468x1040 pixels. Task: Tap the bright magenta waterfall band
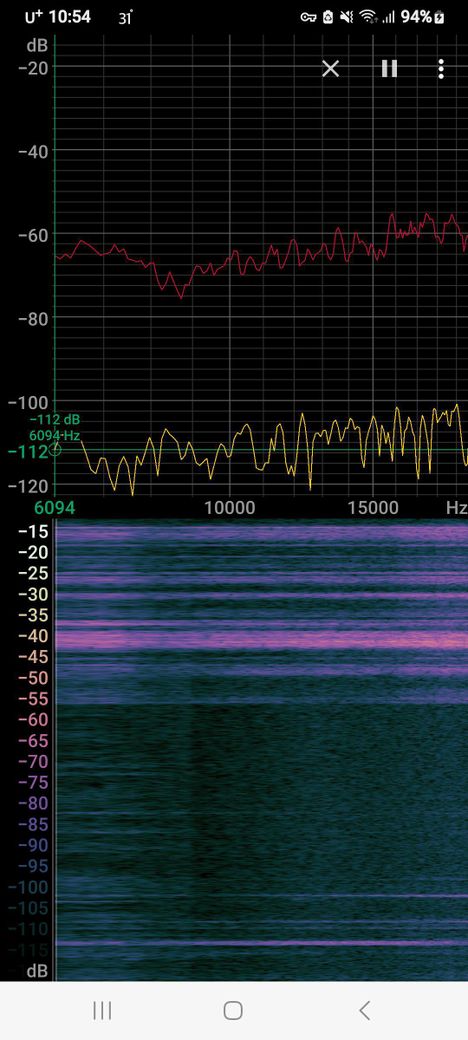tap(262, 640)
